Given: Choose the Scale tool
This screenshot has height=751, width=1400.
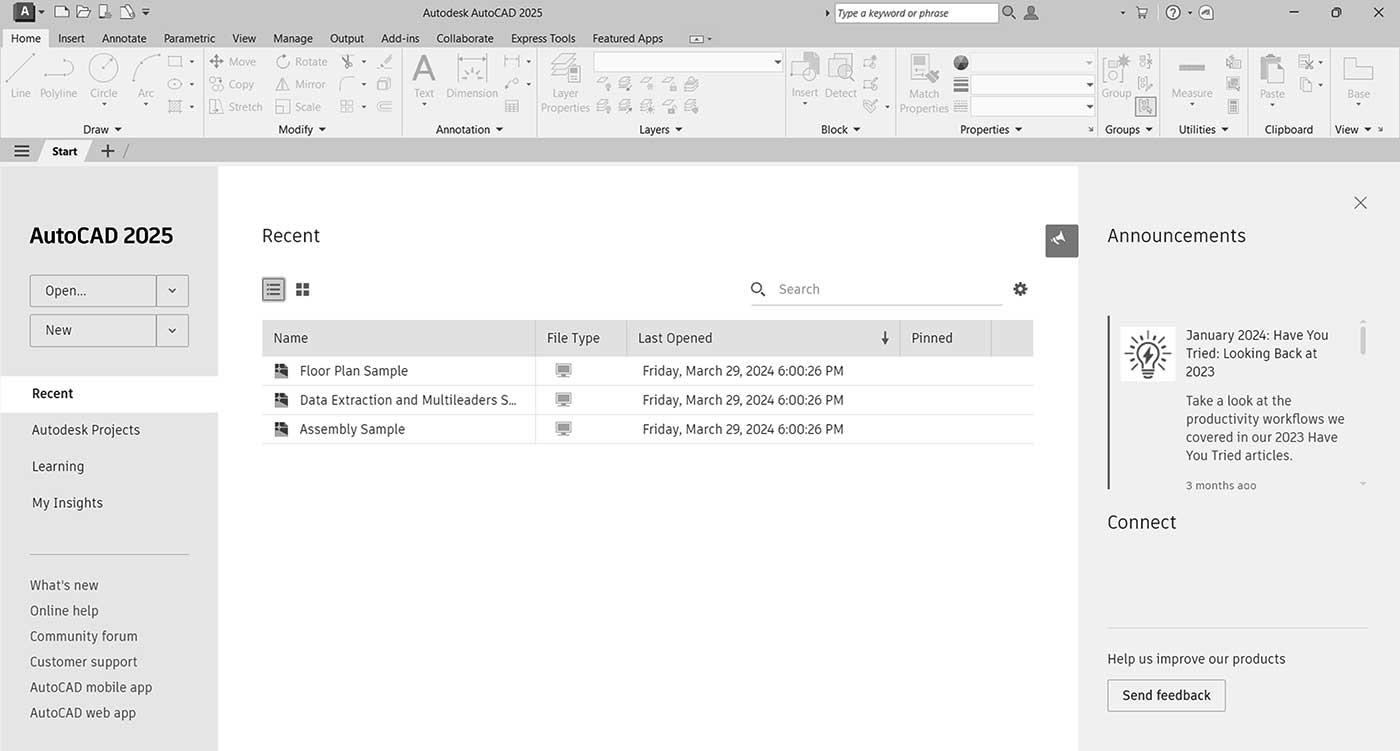Looking at the screenshot, I should (x=299, y=107).
